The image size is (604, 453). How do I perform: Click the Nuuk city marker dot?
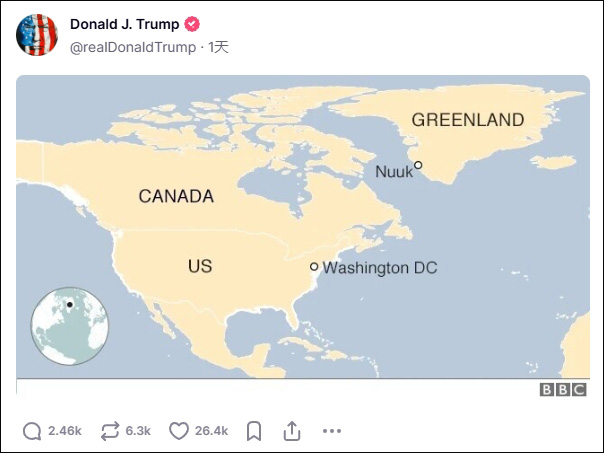click(x=418, y=165)
